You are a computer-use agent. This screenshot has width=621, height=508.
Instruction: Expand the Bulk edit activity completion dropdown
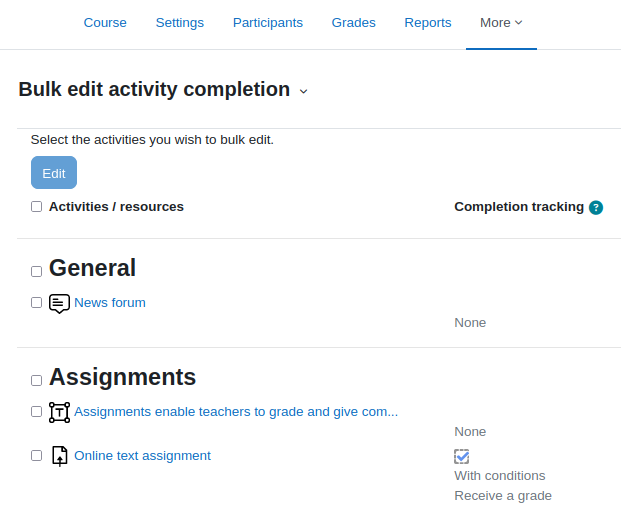click(x=303, y=91)
